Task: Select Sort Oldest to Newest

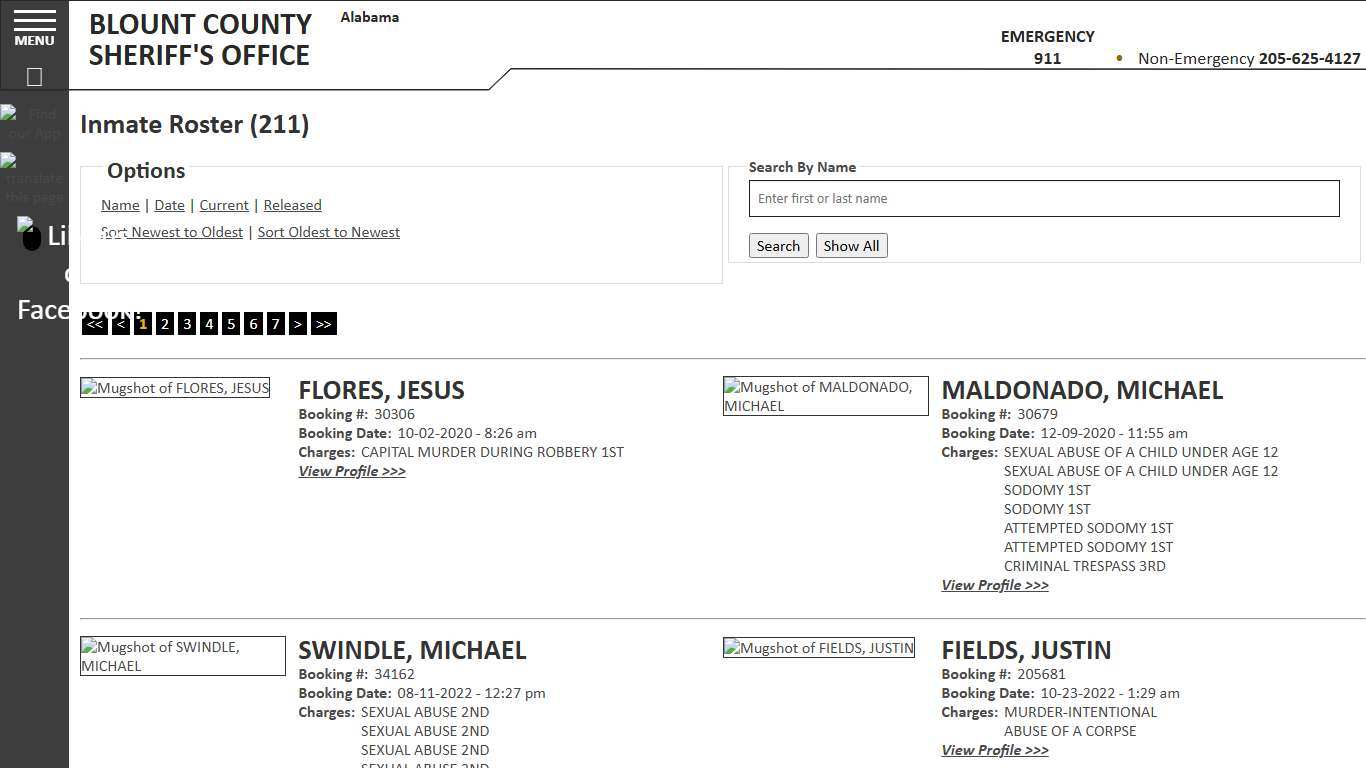Action: tap(329, 231)
